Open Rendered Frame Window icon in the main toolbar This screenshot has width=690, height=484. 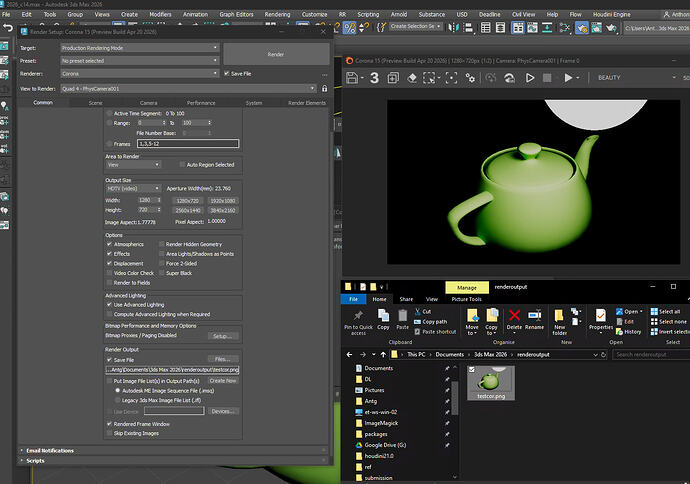[596, 28]
